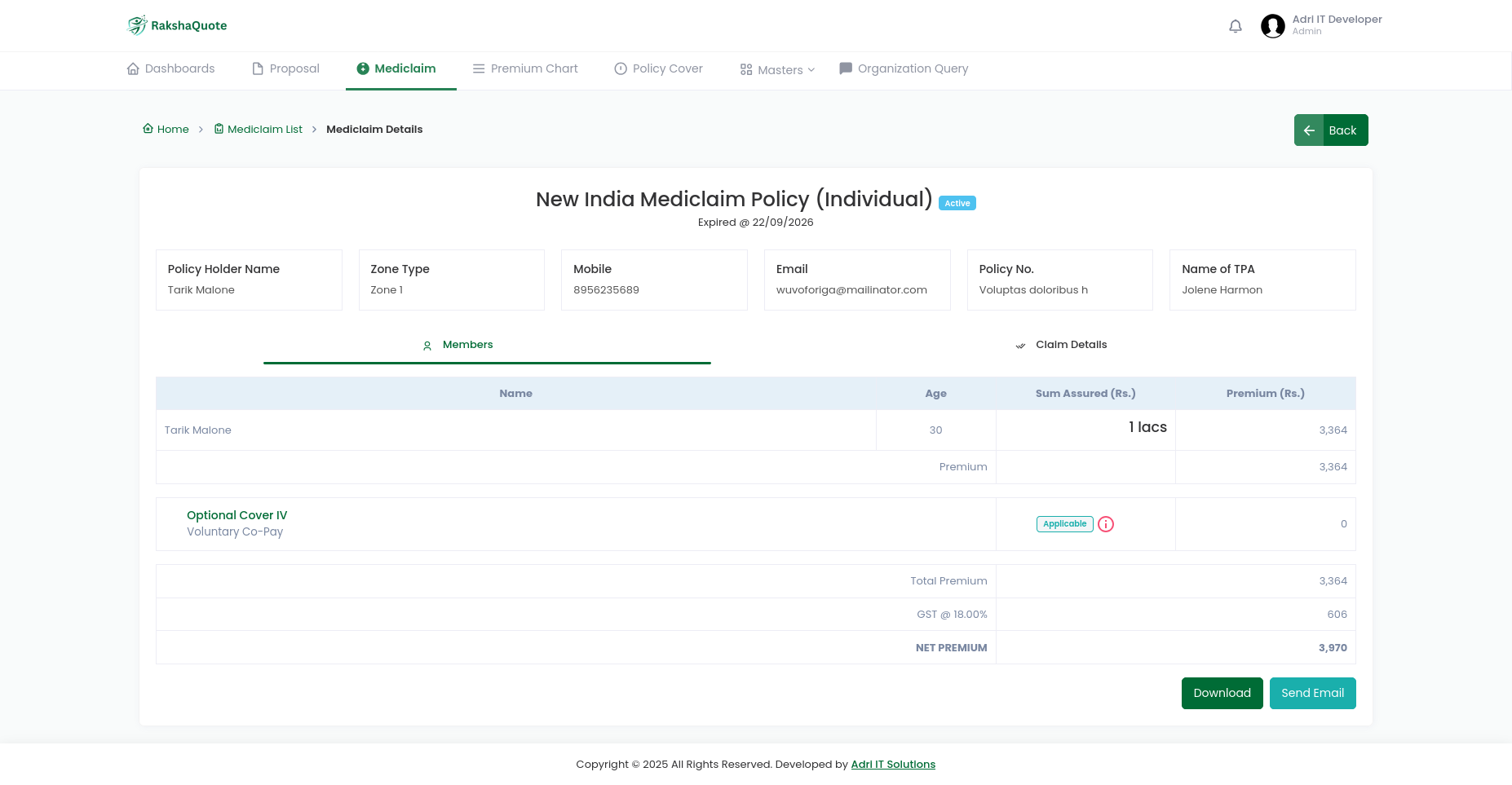Image resolution: width=1512 pixels, height=785 pixels.
Task: Click the RakshaQuote logo
Action: [178, 25]
